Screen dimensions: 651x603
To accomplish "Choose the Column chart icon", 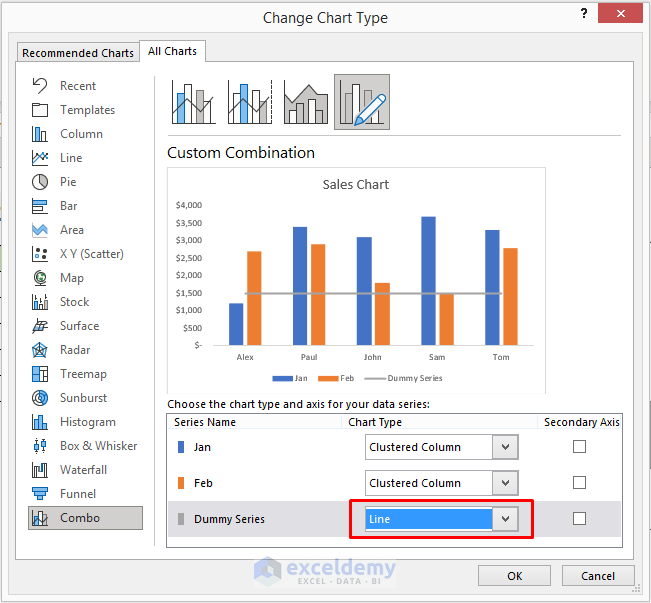I will click(x=40, y=134).
